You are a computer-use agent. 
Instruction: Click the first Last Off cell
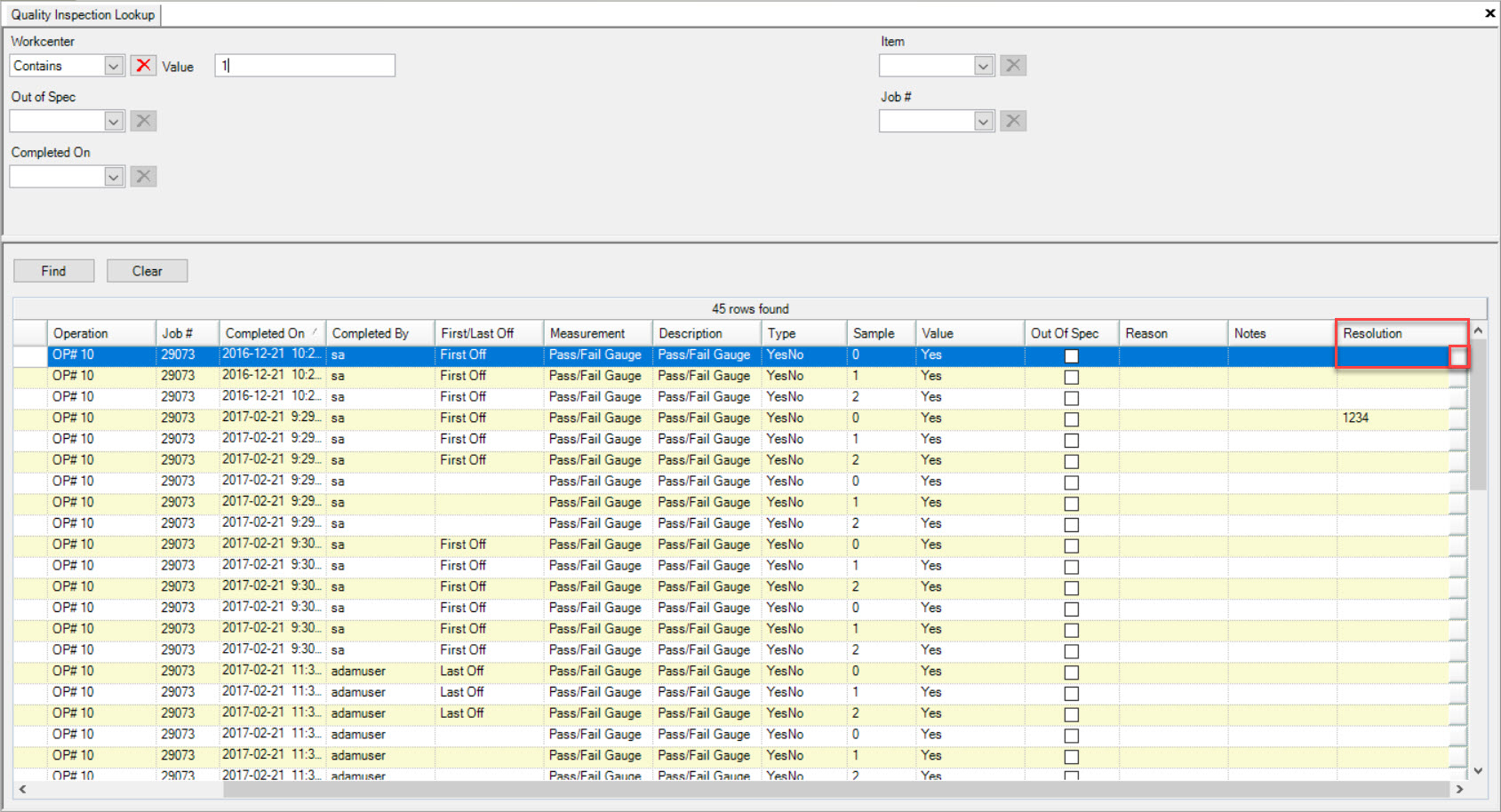coord(489,671)
